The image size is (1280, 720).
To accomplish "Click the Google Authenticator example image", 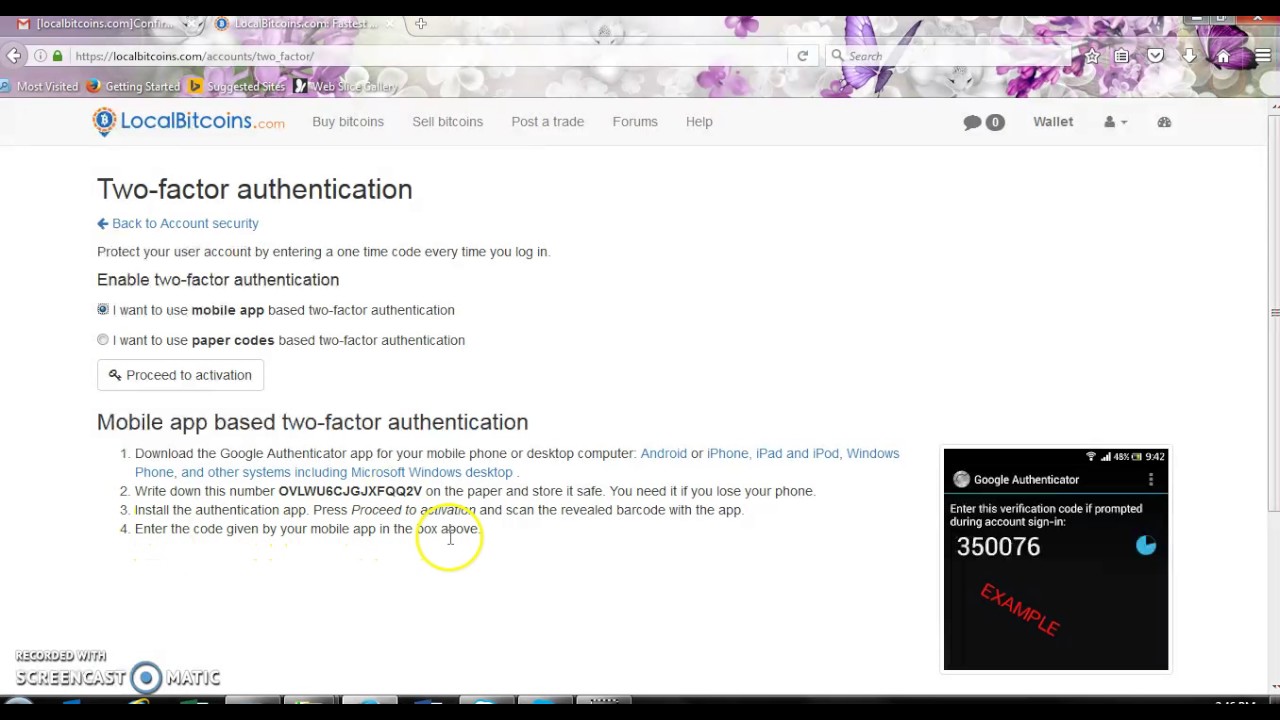I will pos(1056,559).
